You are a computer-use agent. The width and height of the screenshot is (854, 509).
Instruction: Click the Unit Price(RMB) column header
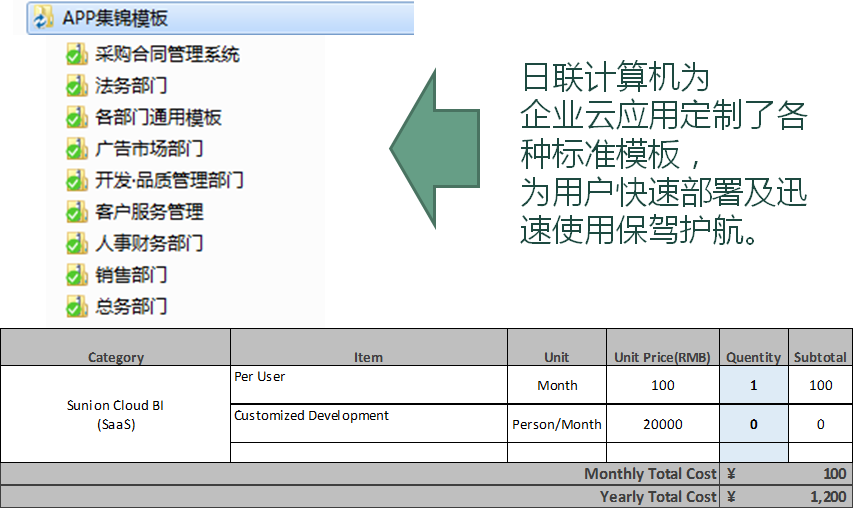(663, 347)
